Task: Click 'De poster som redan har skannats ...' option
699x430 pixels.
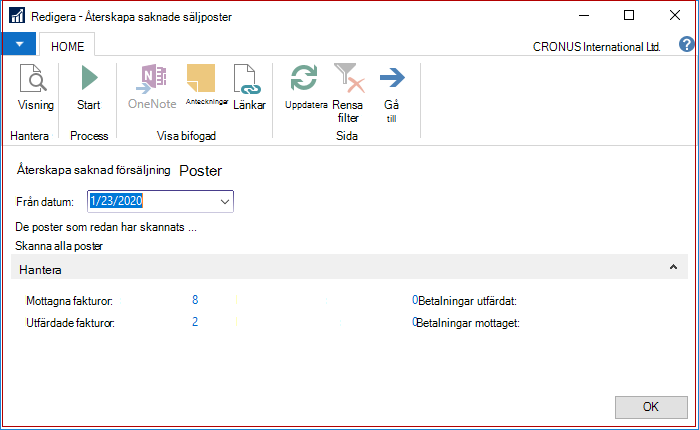Action: (106, 227)
